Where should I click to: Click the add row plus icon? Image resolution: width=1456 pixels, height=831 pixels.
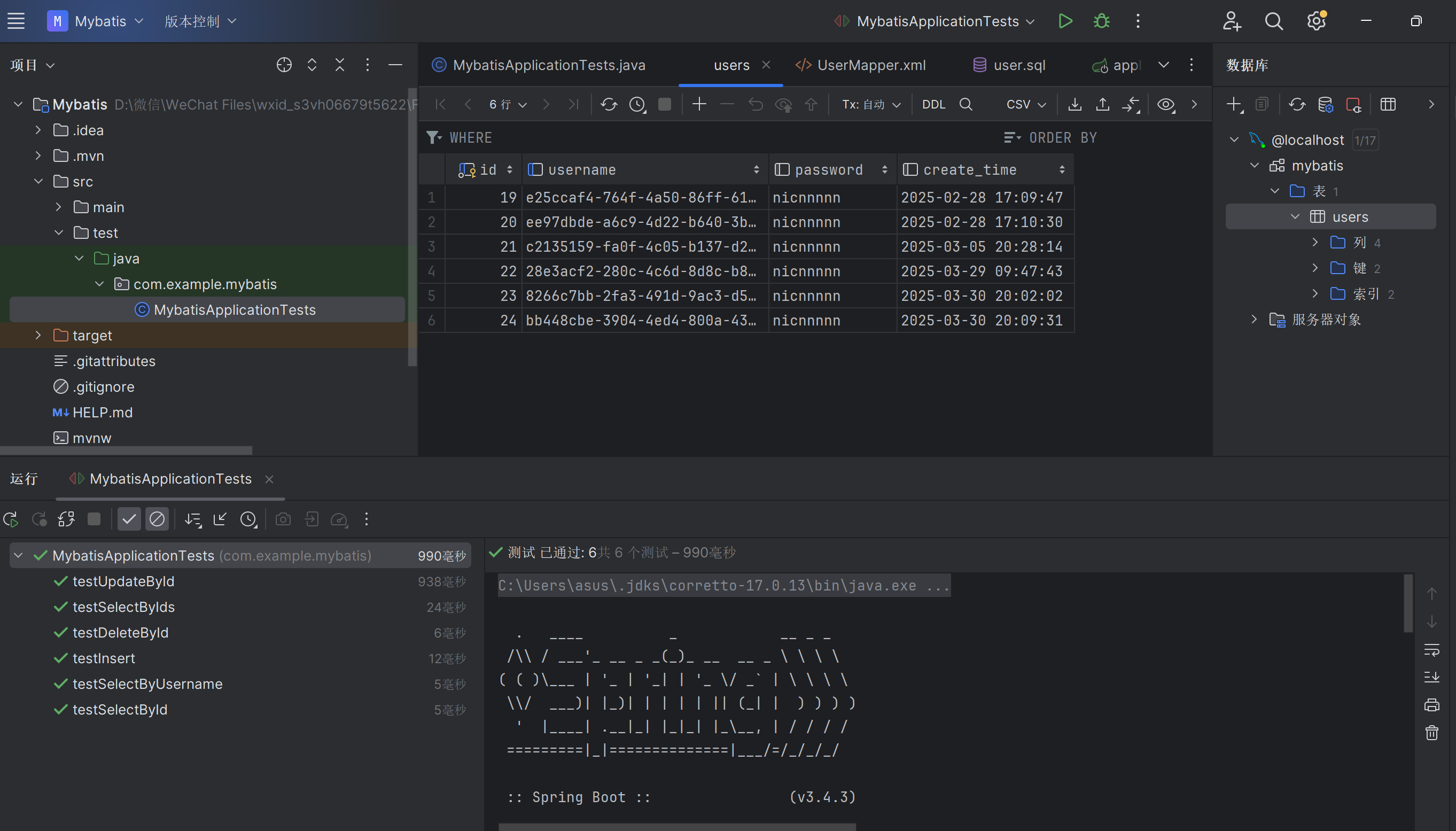click(699, 104)
